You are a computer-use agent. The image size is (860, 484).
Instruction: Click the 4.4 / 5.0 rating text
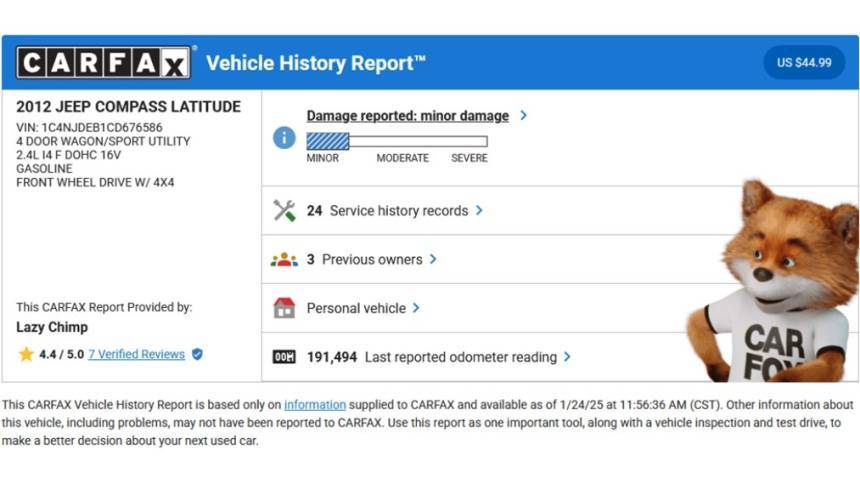point(61,354)
